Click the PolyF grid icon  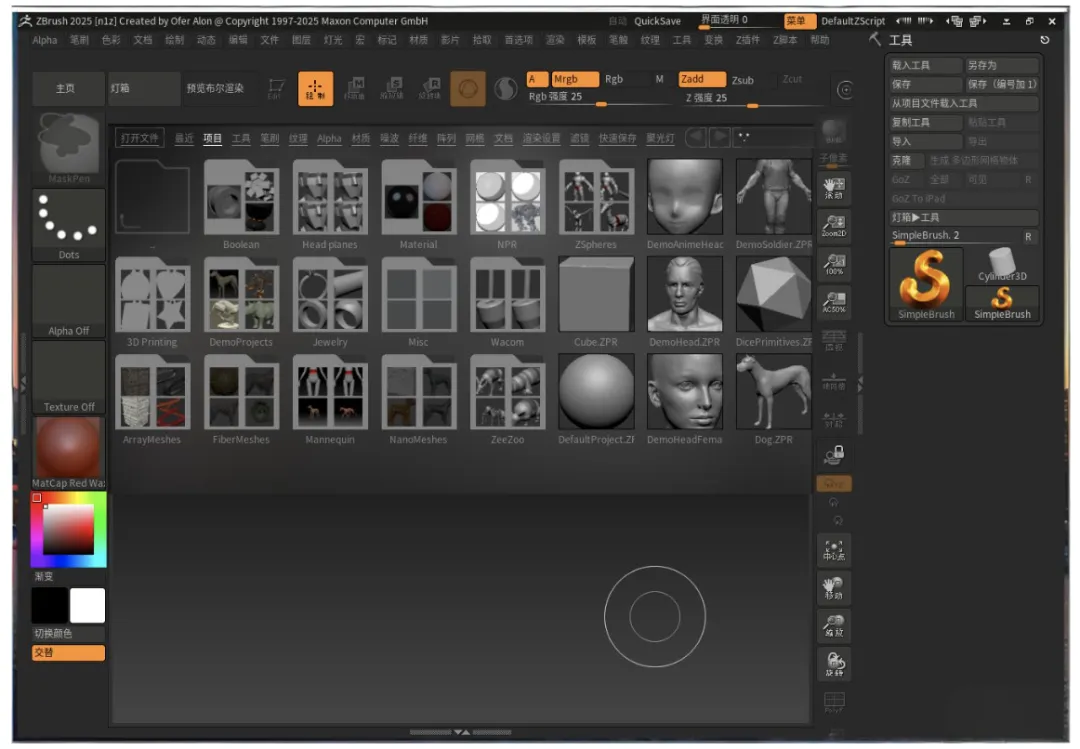coord(833,702)
